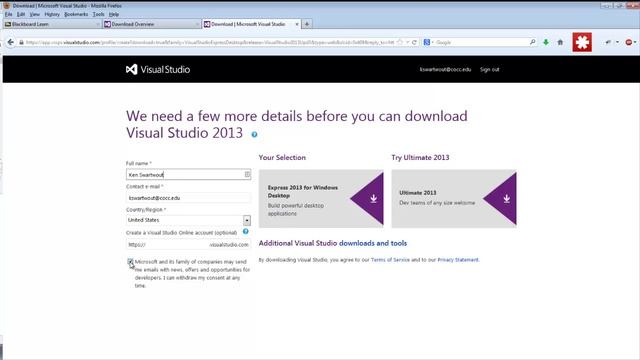Click the 'Your Selection' heading
The image size is (640, 360).
pyautogui.click(x=282, y=158)
